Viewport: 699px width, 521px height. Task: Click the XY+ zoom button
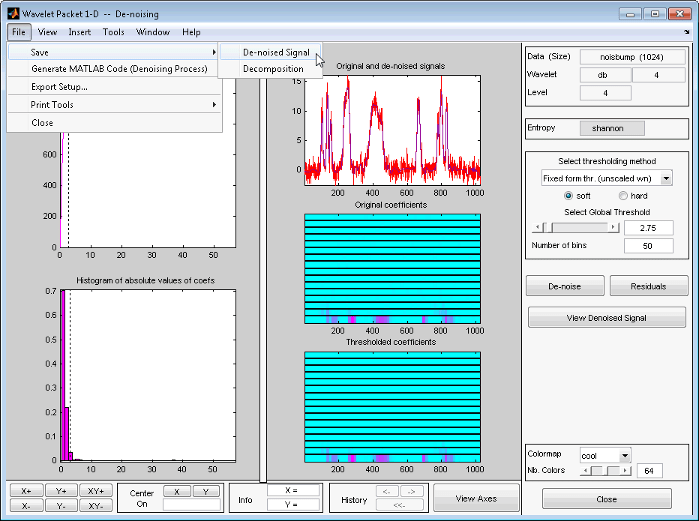coord(96,491)
